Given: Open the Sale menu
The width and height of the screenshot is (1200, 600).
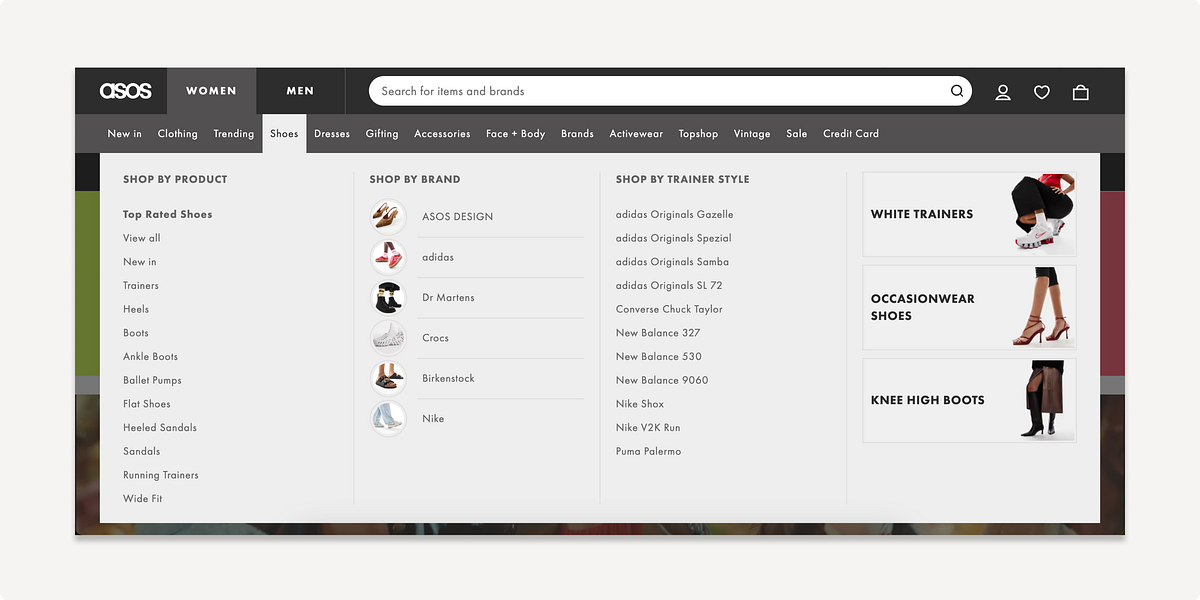Looking at the screenshot, I should [x=796, y=133].
